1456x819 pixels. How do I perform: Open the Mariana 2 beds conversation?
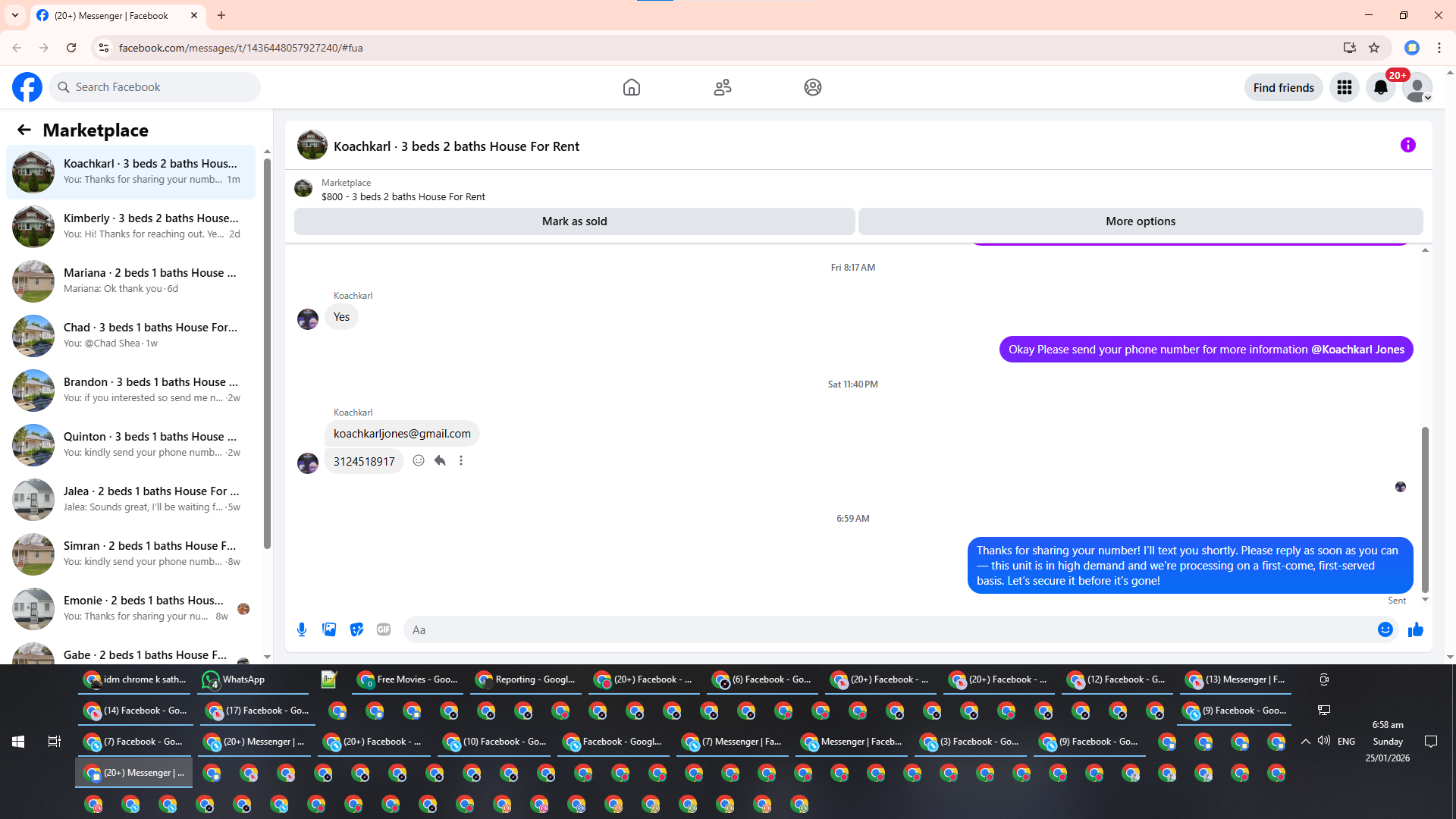click(131, 281)
